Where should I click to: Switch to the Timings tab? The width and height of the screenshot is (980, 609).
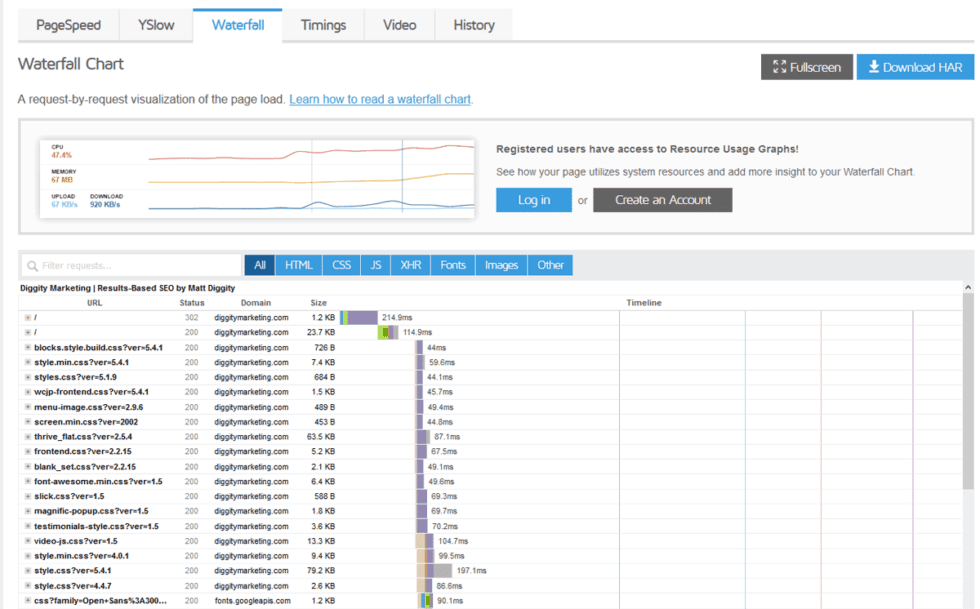(x=322, y=25)
